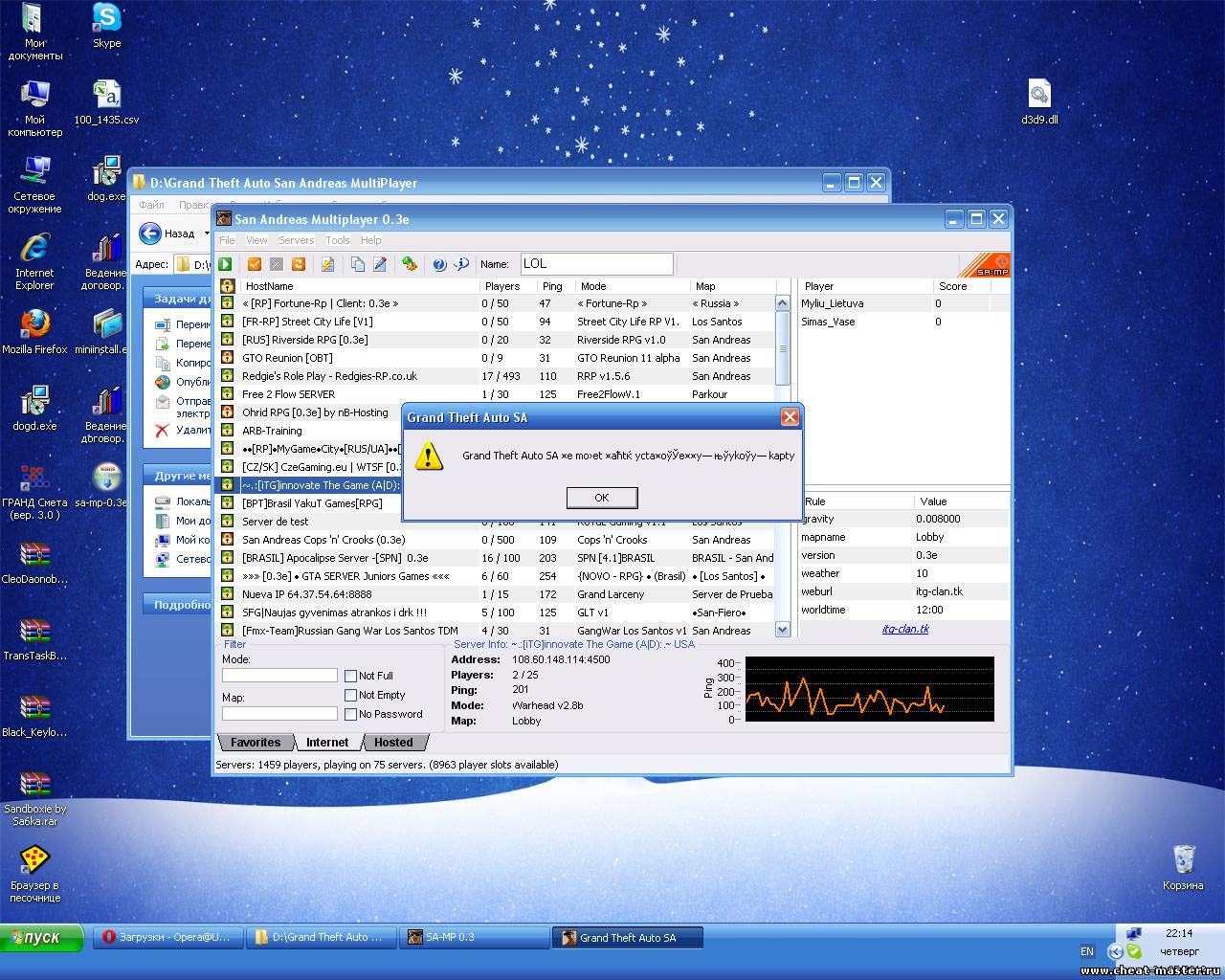Viewport: 1225px width, 980px height.
Task: Click the SA:MP logo in the toolbar
Action: point(985,265)
